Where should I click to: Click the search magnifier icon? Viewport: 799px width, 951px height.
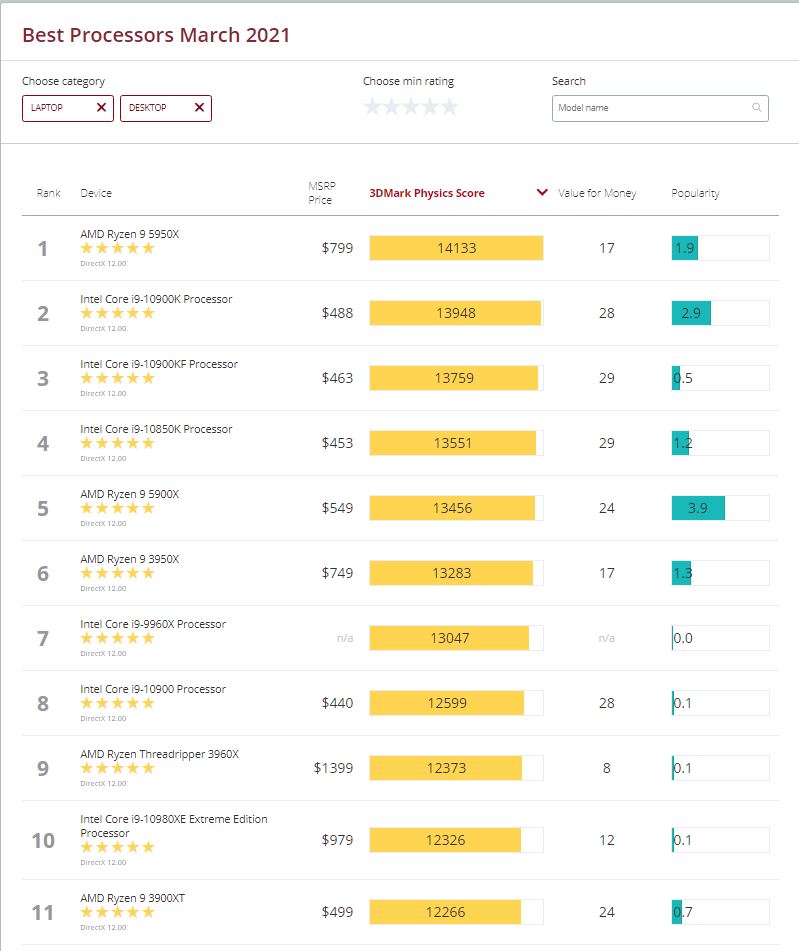click(757, 107)
